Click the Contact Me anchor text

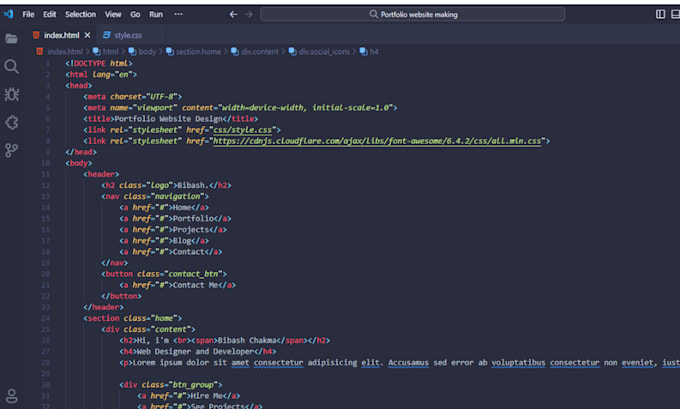point(195,285)
